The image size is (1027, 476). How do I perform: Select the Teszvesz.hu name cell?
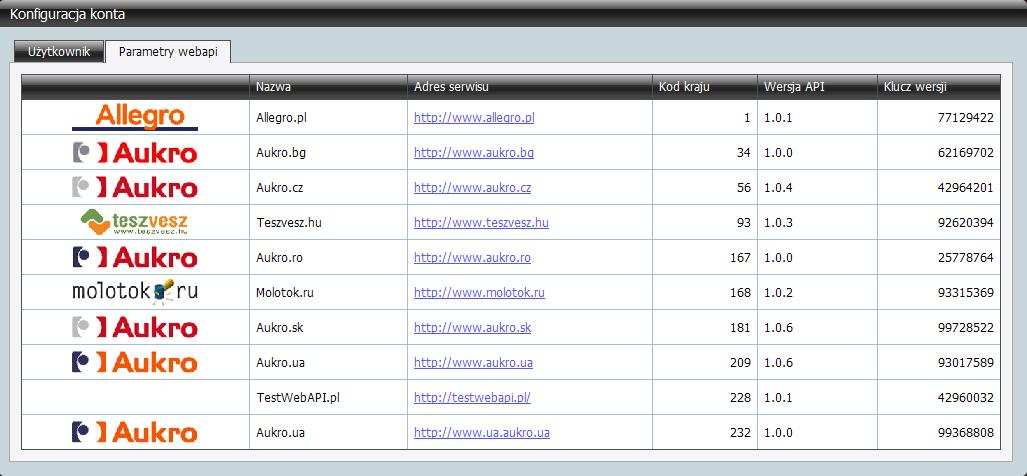328,223
